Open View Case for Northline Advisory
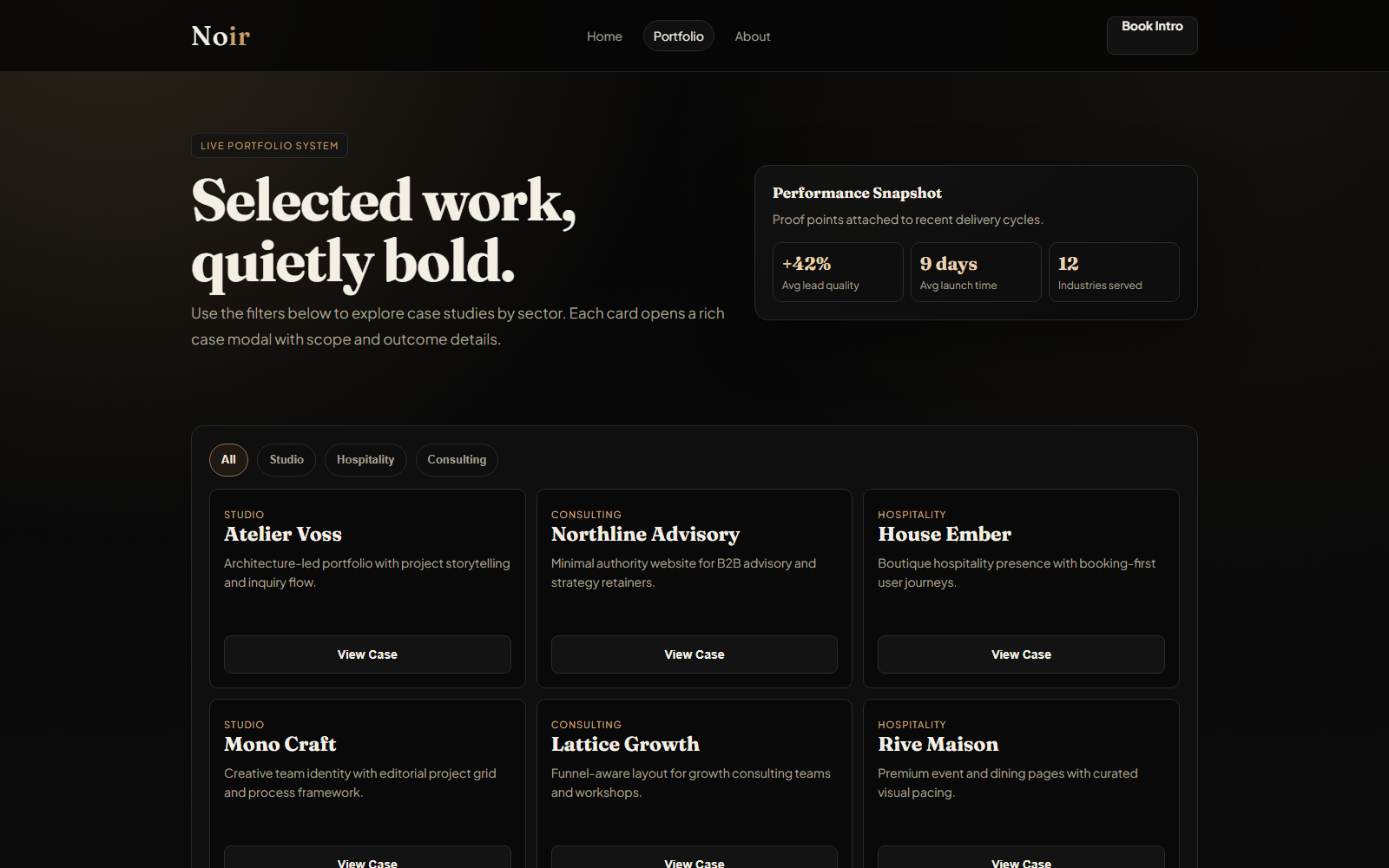Image resolution: width=1389 pixels, height=868 pixels. 694,654
